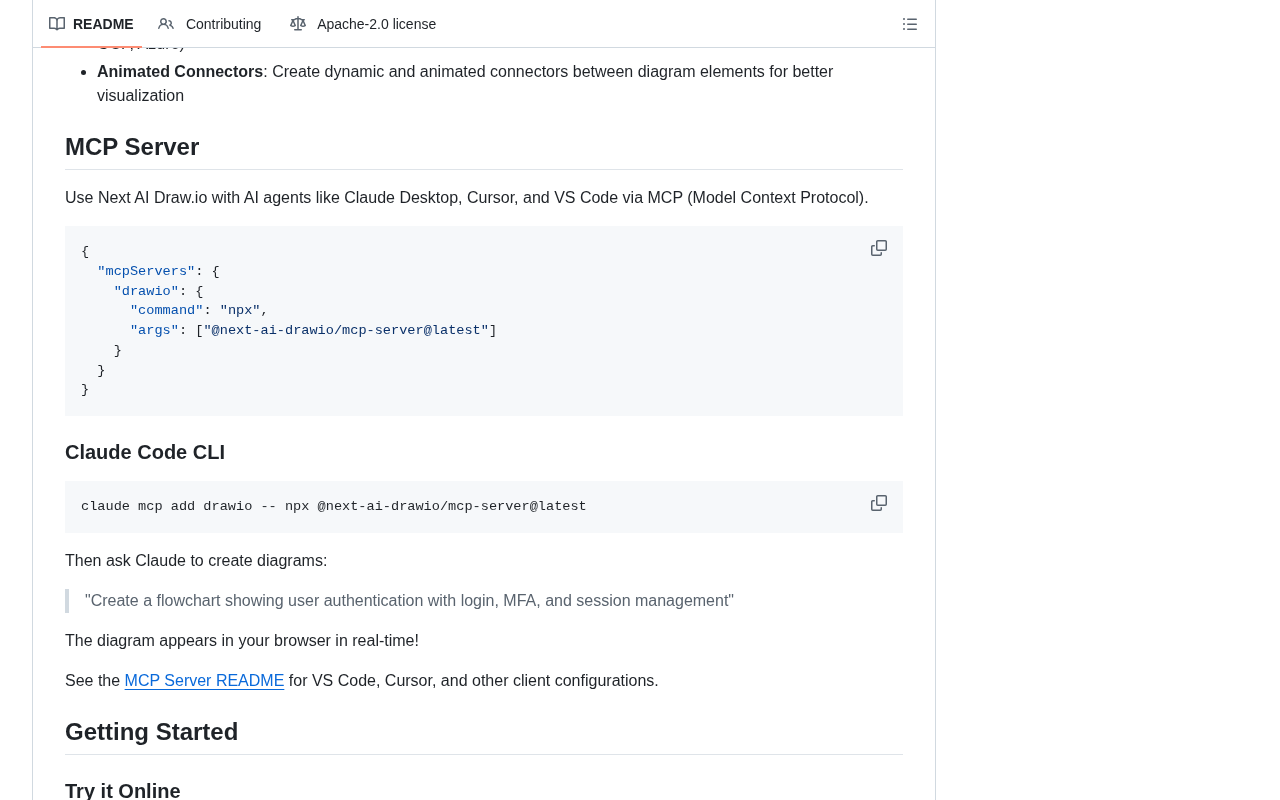
Task: Switch to the Contributing tab
Action: pyautogui.click(x=210, y=24)
